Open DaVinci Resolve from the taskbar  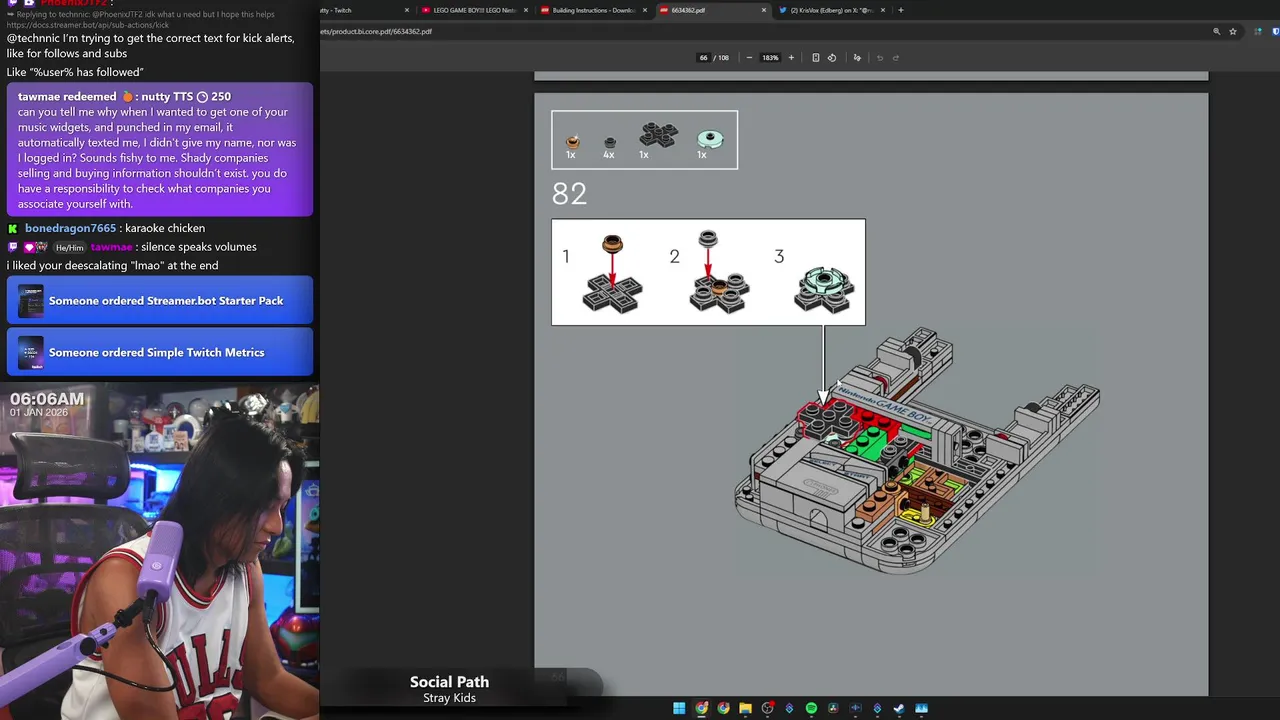pos(833,709)
